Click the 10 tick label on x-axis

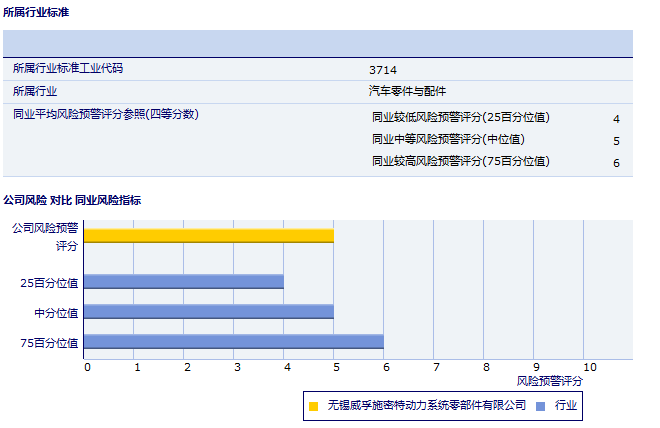pos(589,367)
